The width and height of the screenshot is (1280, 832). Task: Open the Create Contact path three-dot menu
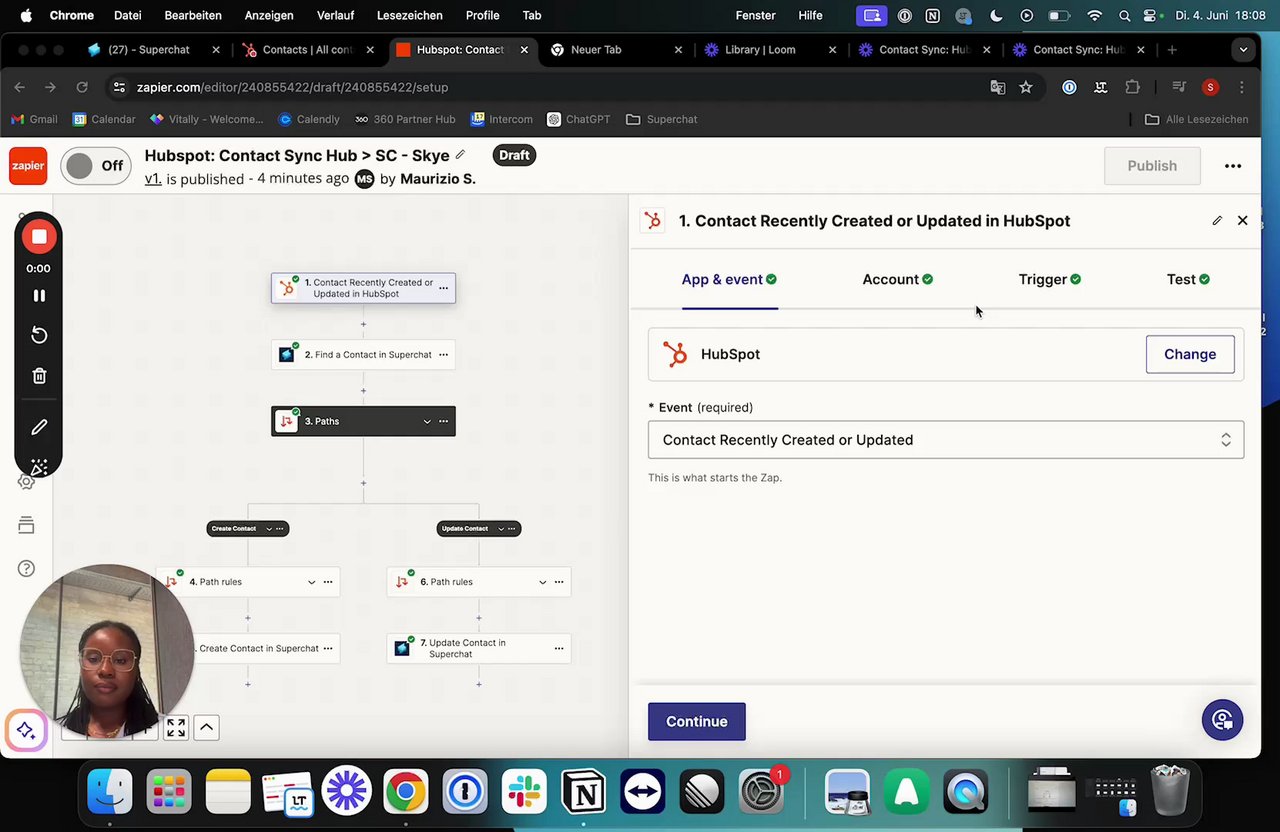point(279,528)
